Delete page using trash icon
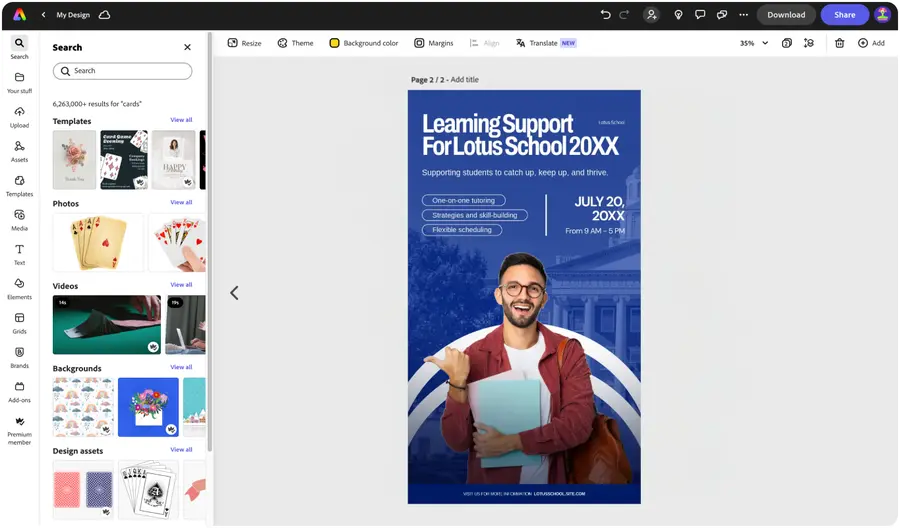900x528 pixels. point(839,43)
